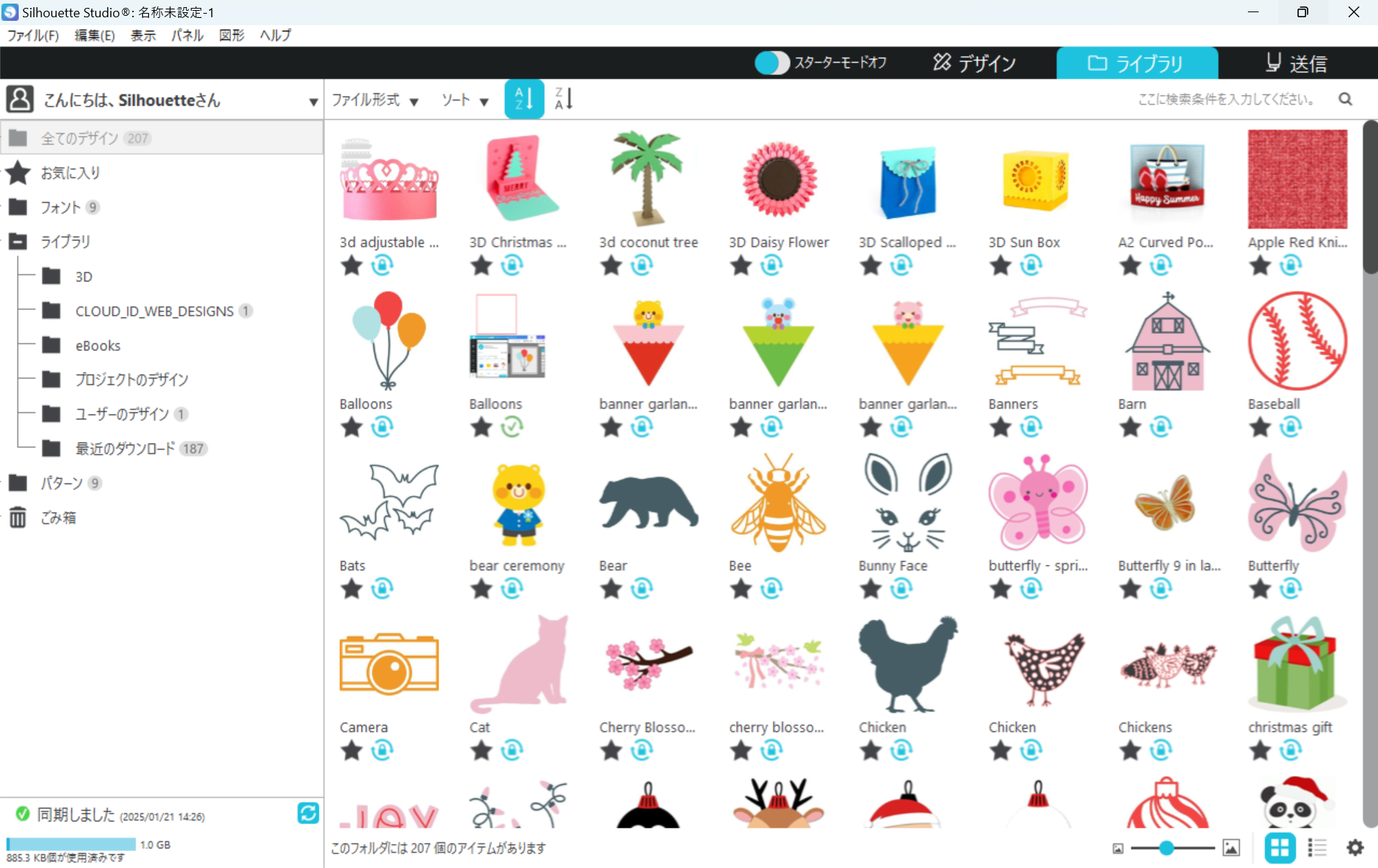Open 最近のダウンロード folder
This screenshot has width=1378, height=868.
click(x=125, y=449)
